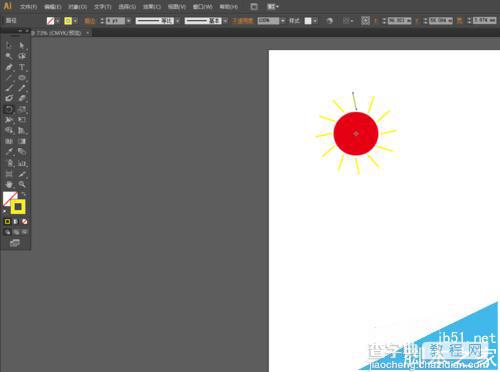
Task: Select the Line Segment tool
Action: point(9,78)
